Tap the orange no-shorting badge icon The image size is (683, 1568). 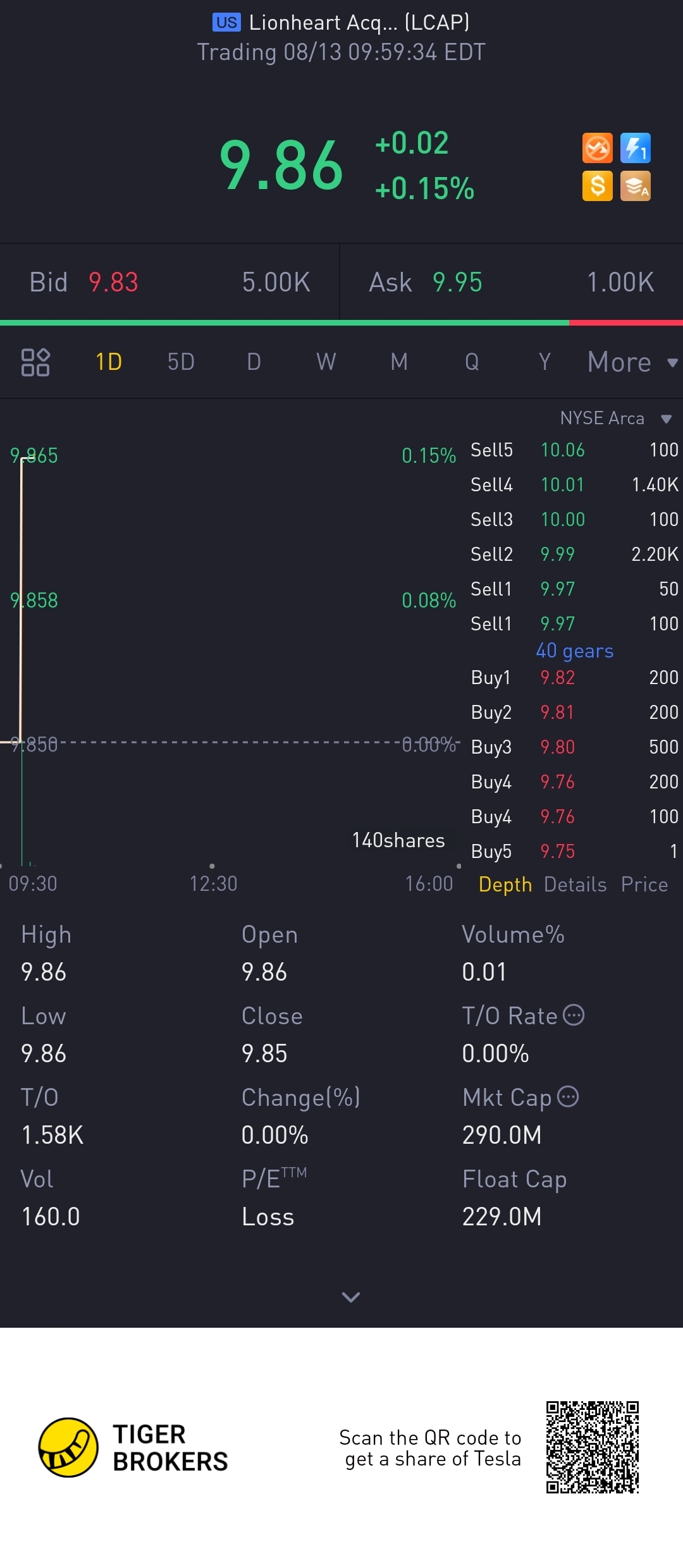(597, 149)
